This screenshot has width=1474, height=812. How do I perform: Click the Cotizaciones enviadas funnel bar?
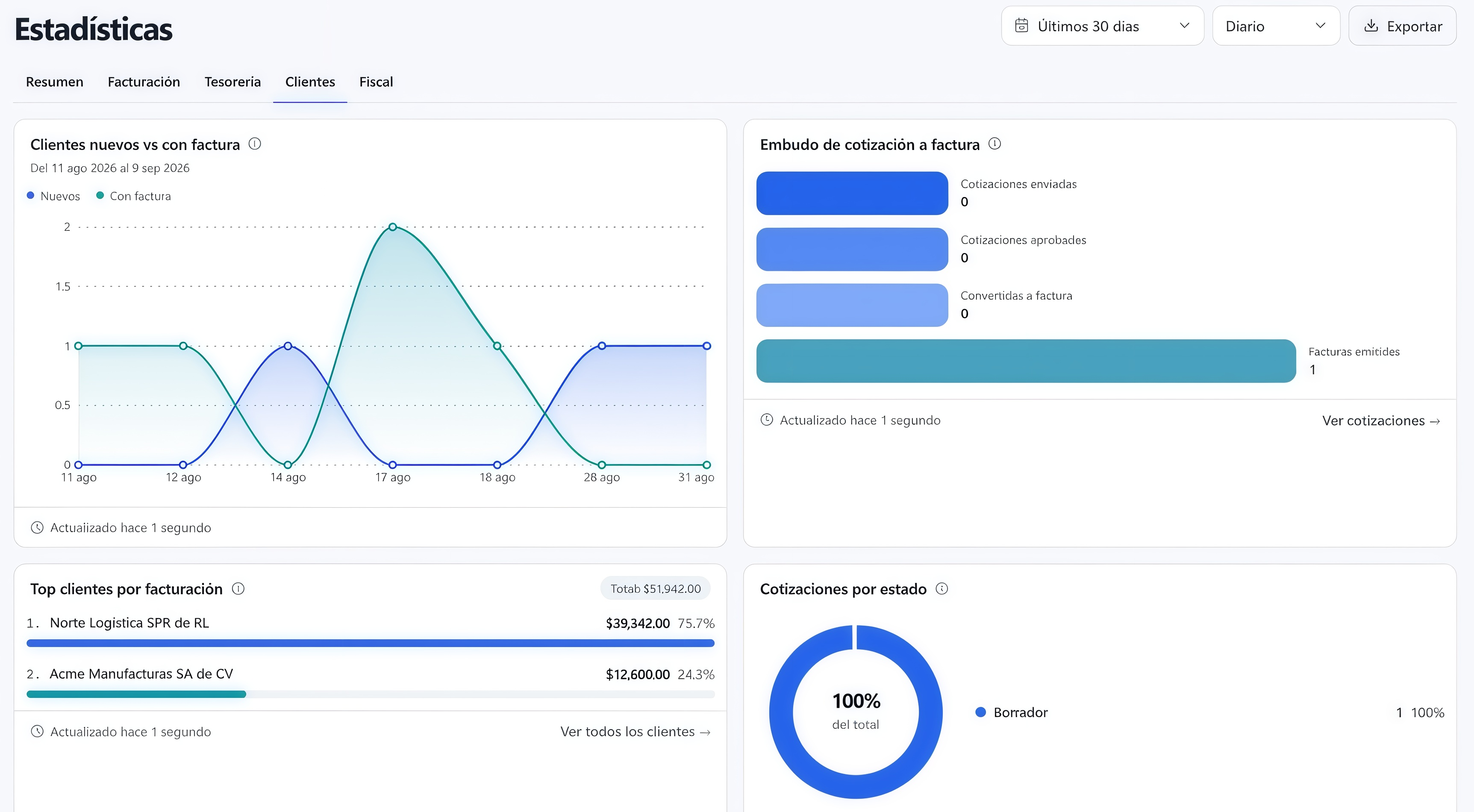(x=852, y=194)
